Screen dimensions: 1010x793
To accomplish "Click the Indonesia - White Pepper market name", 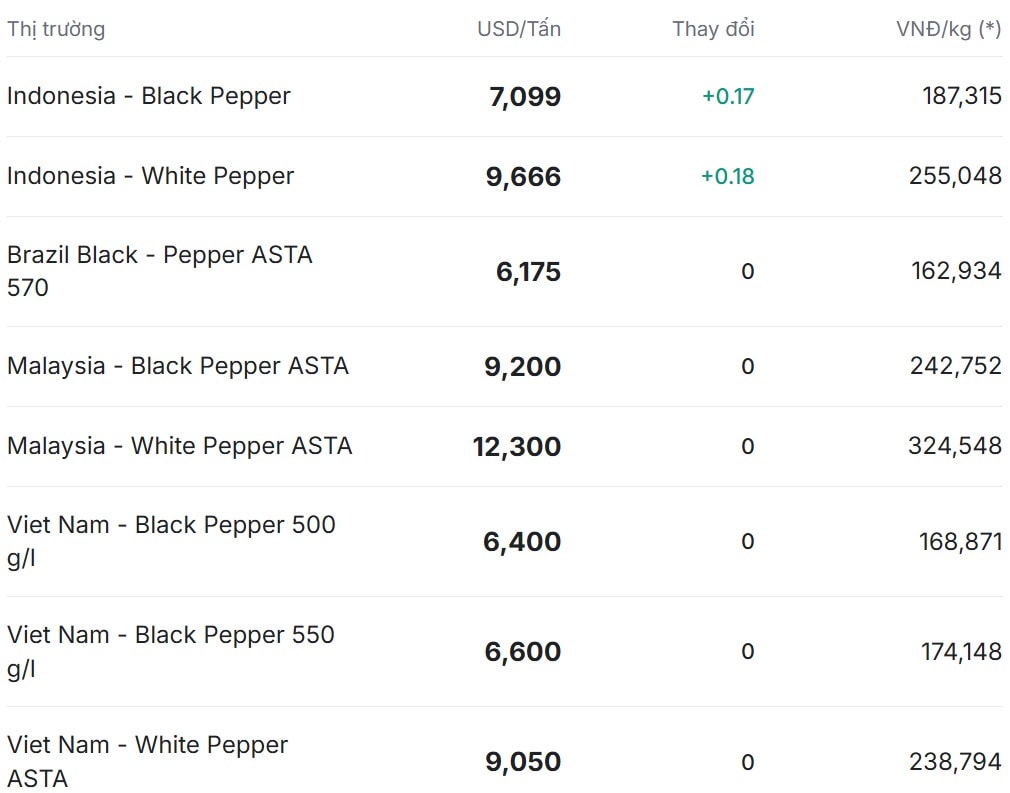I will point(151,176).
